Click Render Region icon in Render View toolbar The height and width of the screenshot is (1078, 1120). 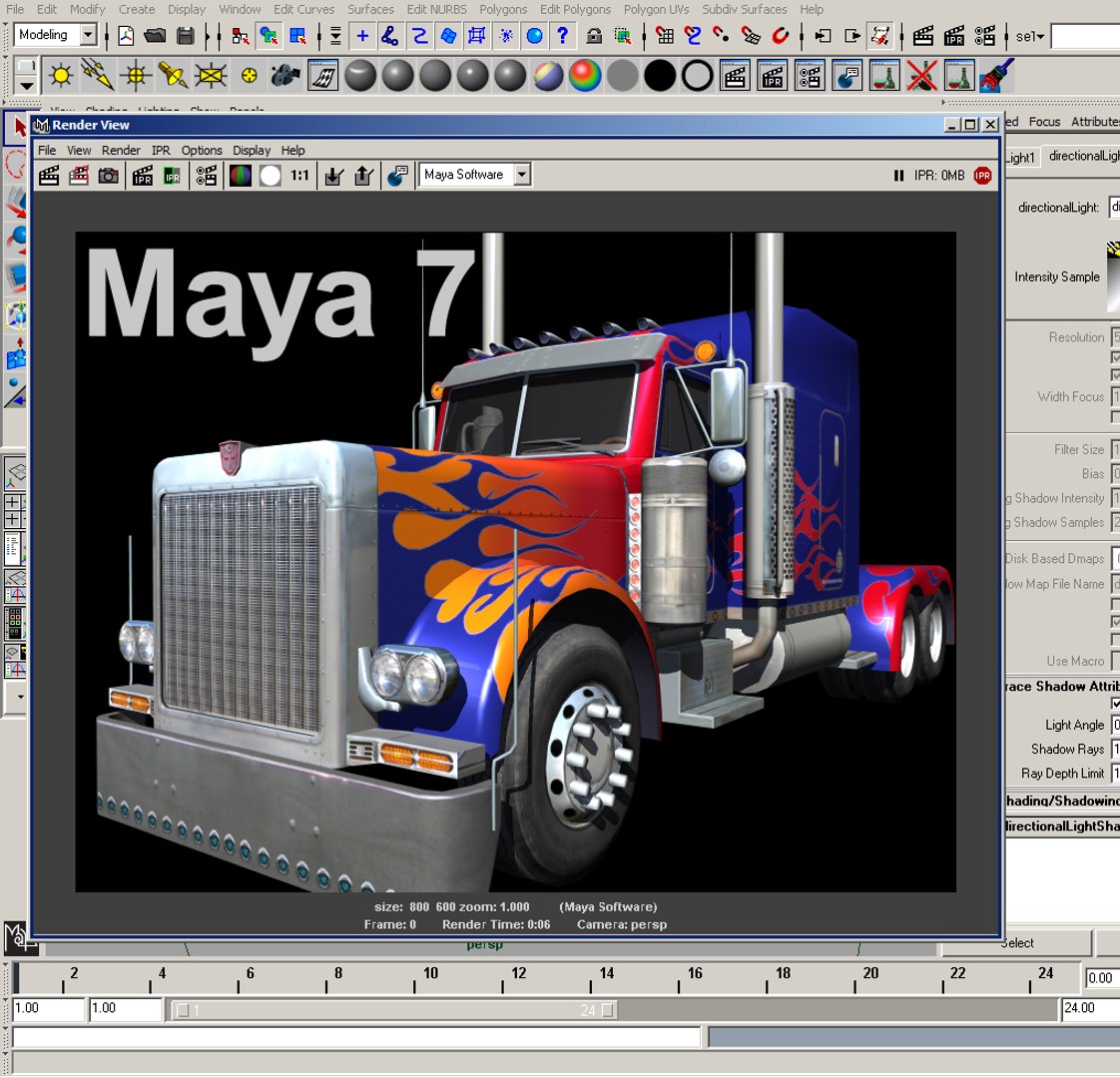[x=79, y=176]
